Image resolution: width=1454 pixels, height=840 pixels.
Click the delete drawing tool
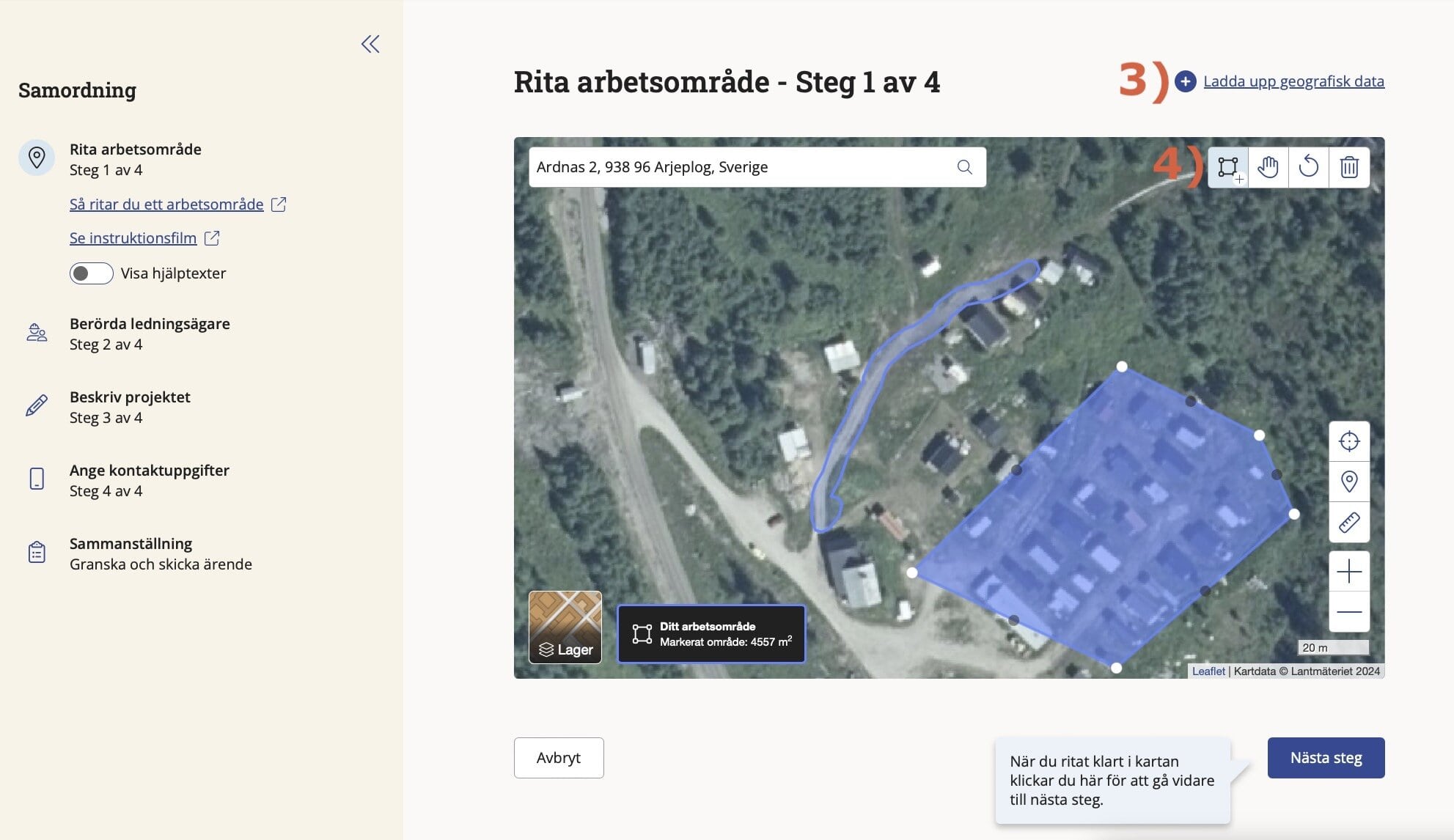1349,167
